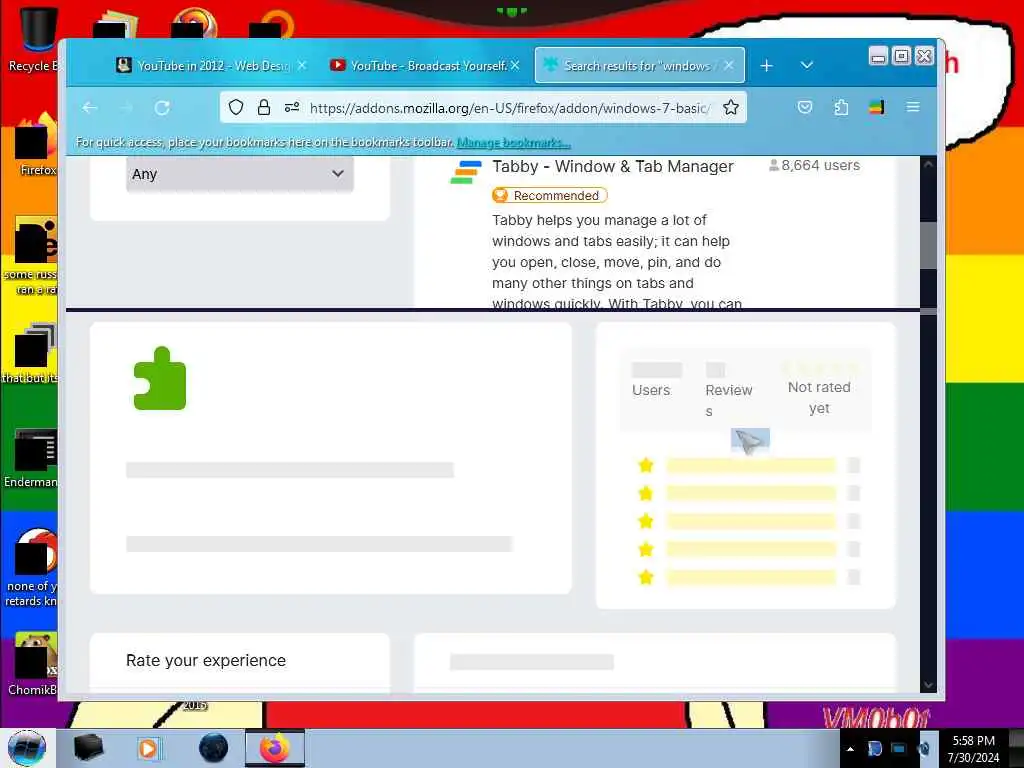Bookmark this page with the star icon
1024x768 pixels.
(x=731, y=108)
